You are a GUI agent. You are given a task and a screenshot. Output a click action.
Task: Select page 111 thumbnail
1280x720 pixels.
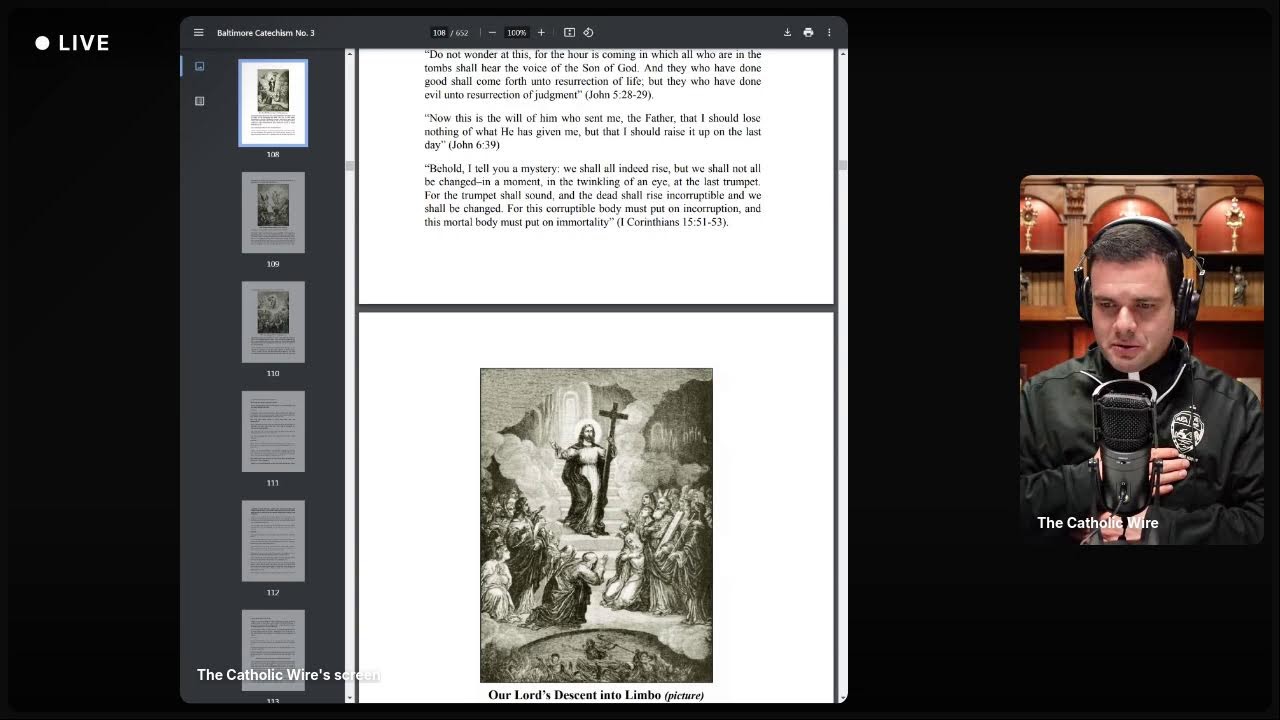[x=273, y=431]
